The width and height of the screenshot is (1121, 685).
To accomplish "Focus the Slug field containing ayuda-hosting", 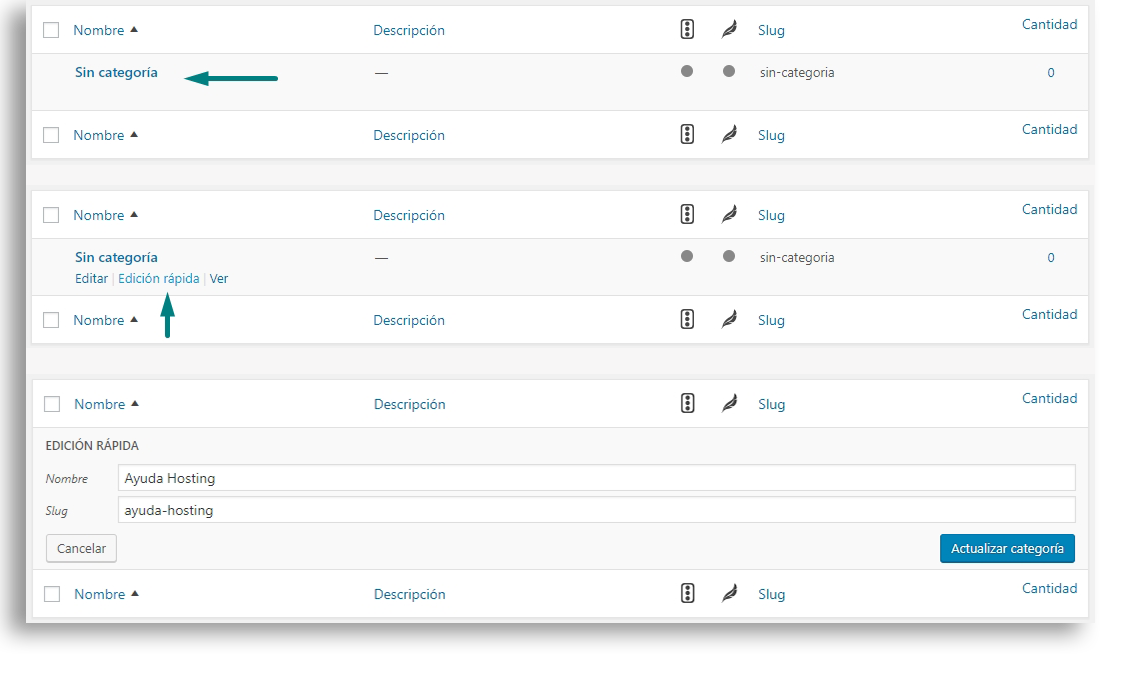I will click(596, 510).
